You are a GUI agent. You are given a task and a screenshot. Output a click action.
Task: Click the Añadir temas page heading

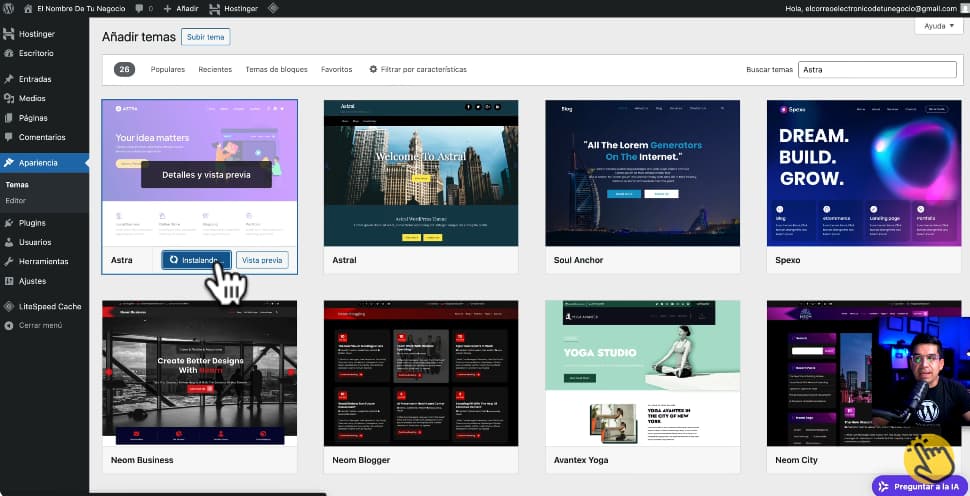139,37
